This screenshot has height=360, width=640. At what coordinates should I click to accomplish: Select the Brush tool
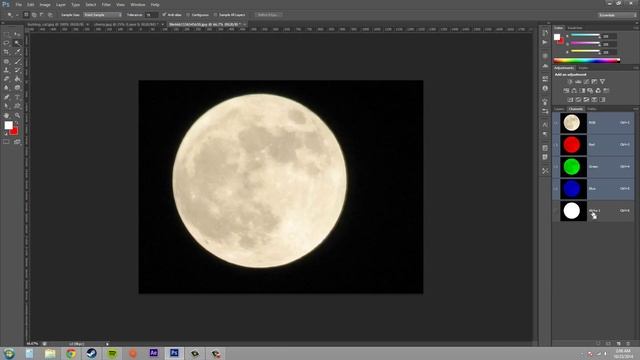pos(17,61)
